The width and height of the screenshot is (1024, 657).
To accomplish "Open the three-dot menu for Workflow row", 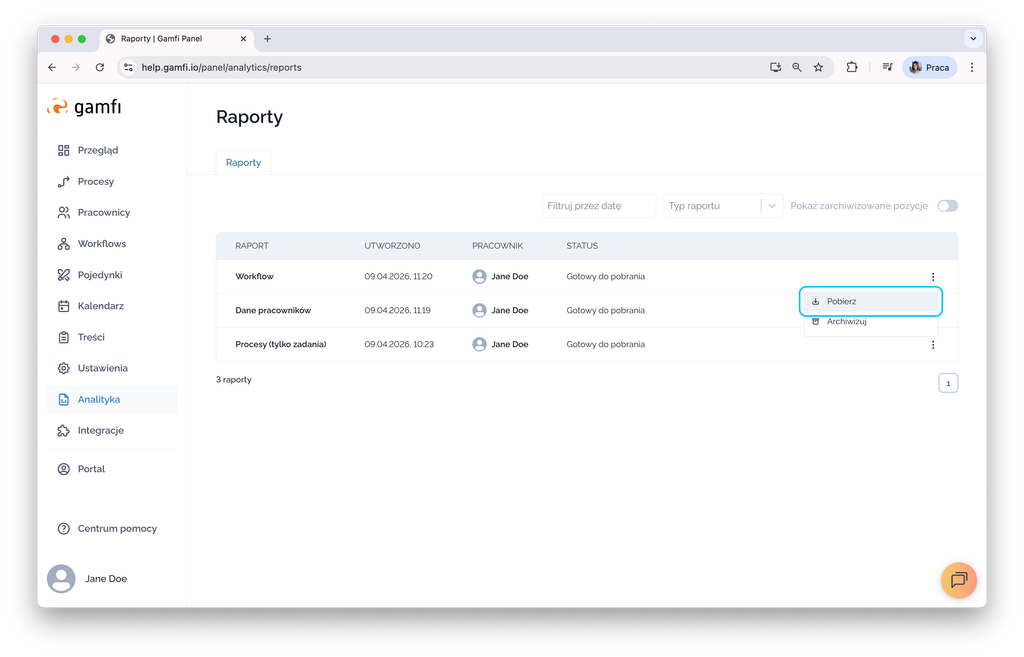I will [x=932, y=277].
